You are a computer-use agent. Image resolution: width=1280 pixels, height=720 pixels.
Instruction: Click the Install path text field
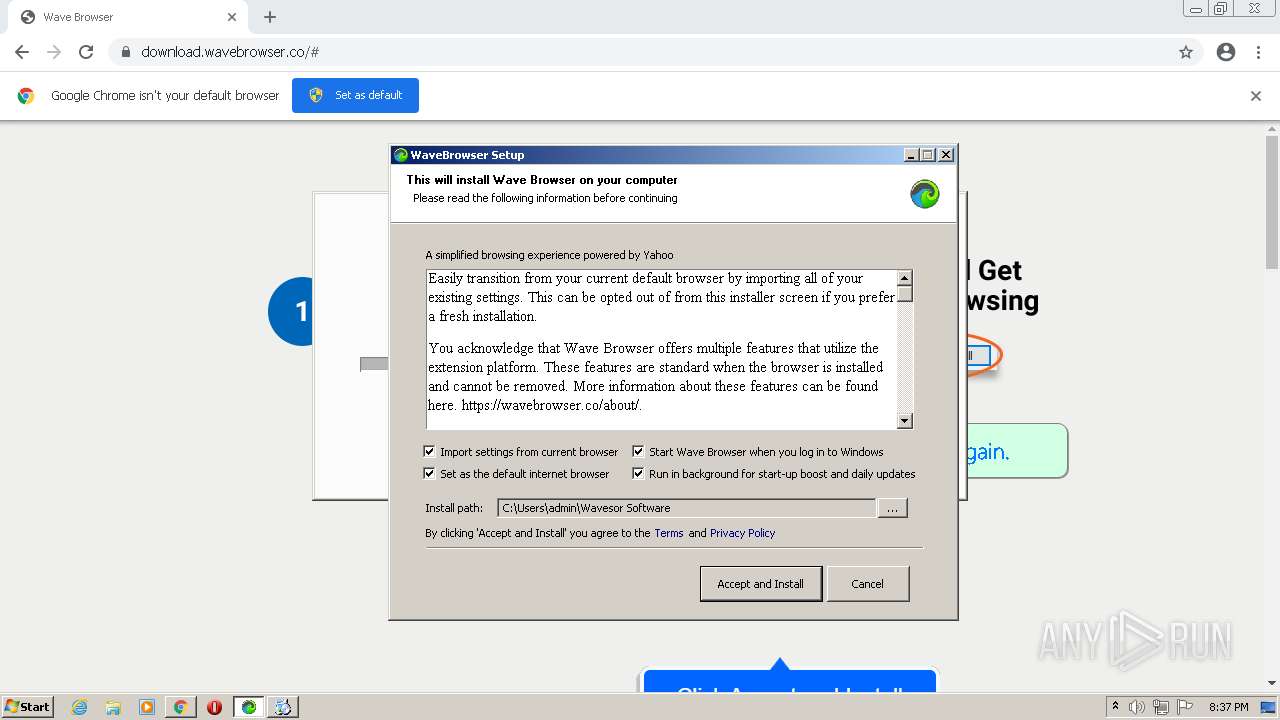point(686,508)
